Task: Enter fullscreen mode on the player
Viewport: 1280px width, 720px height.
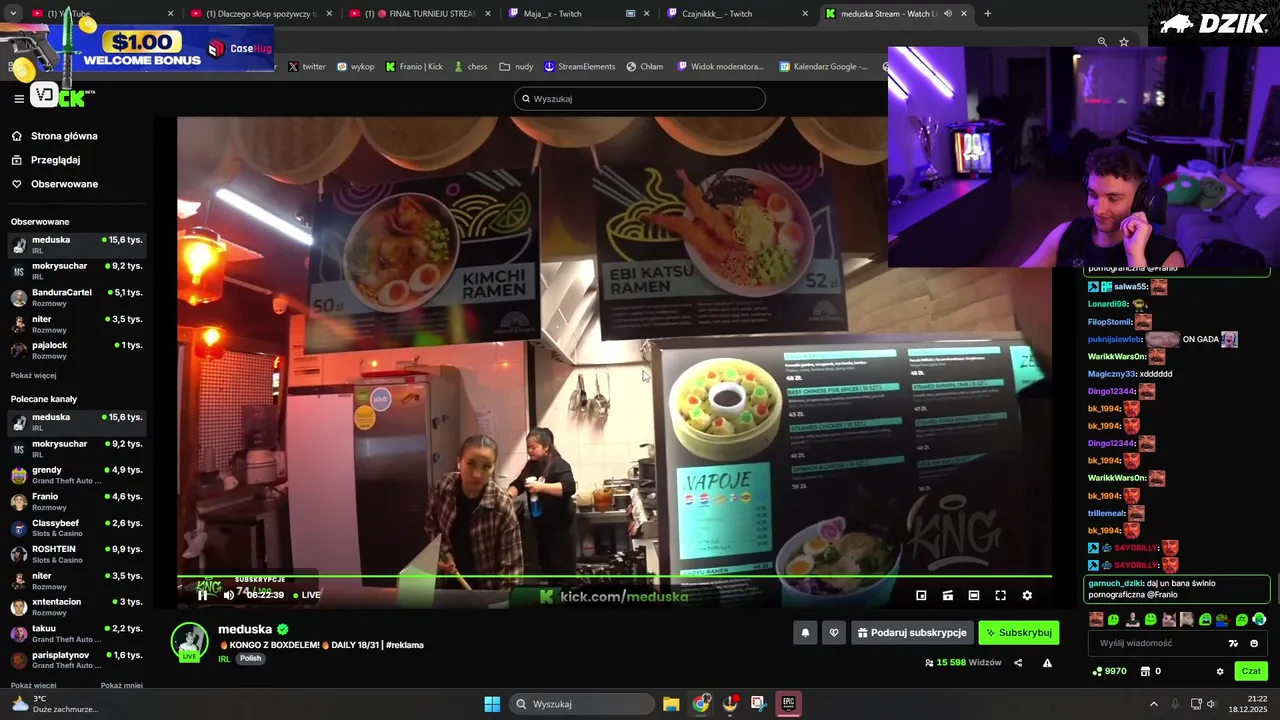Action: 1000,595
